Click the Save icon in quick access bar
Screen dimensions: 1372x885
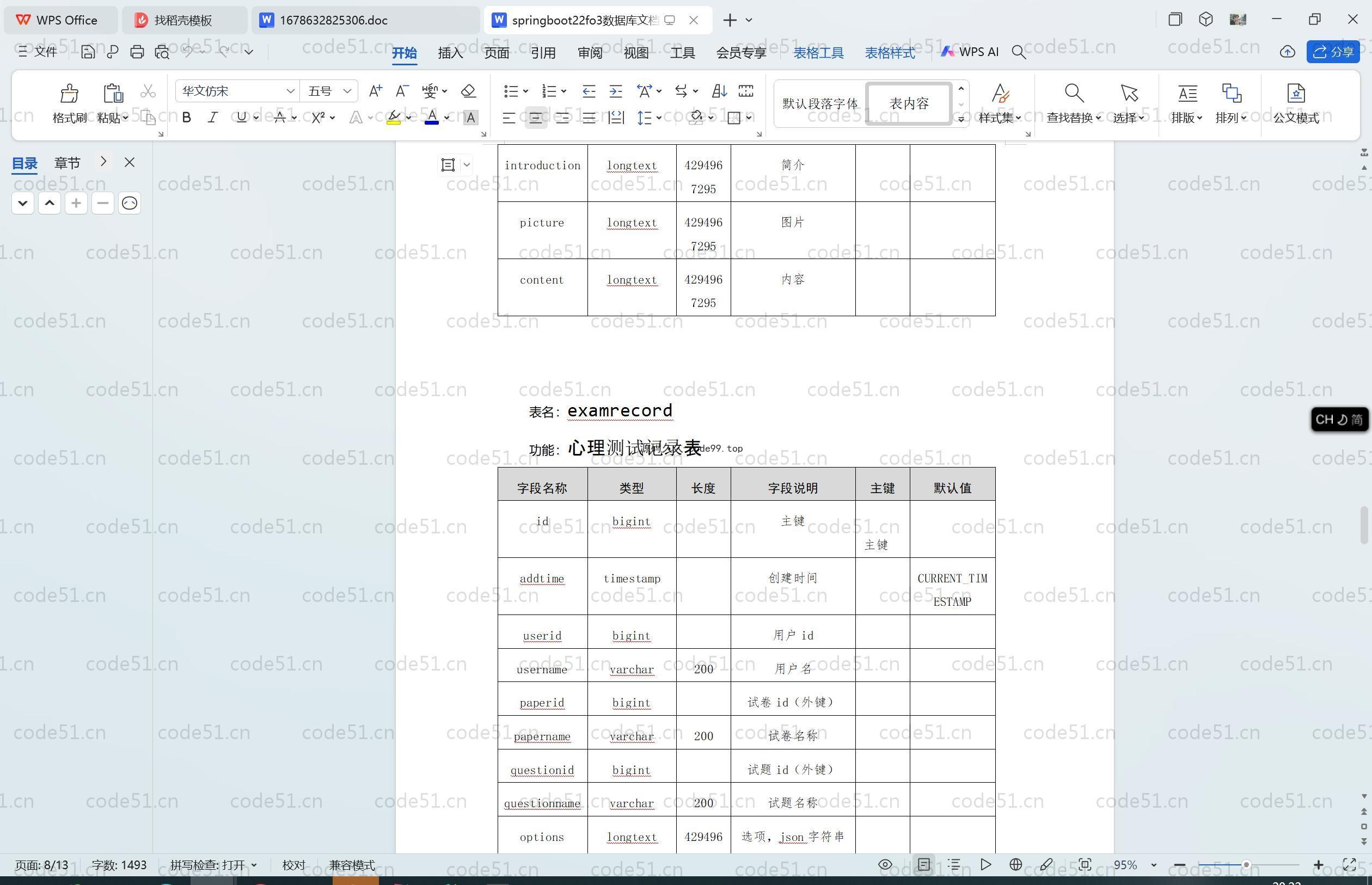click(x=87, y=52)
